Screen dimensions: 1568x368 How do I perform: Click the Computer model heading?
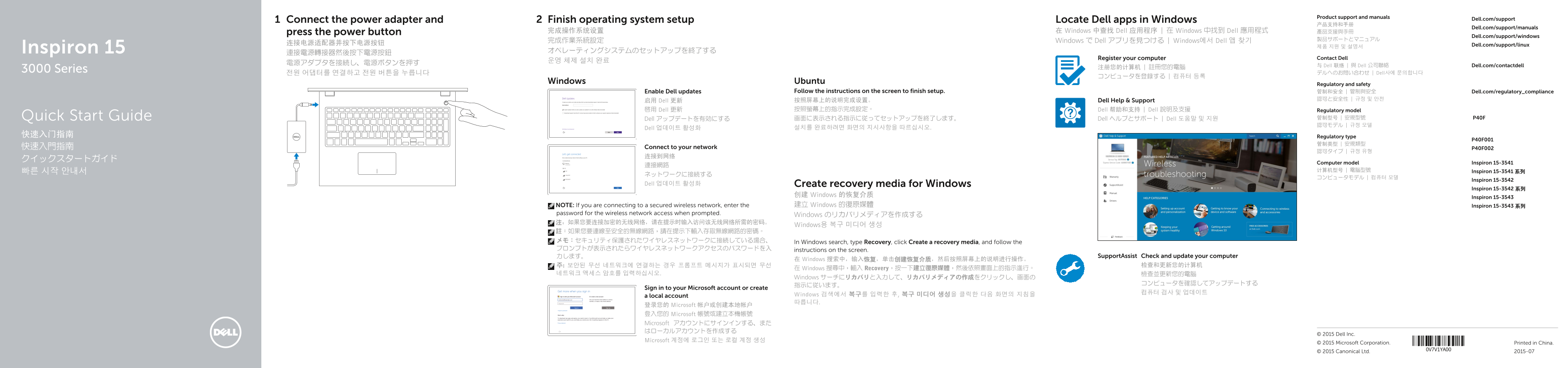tap(1337, 163)
